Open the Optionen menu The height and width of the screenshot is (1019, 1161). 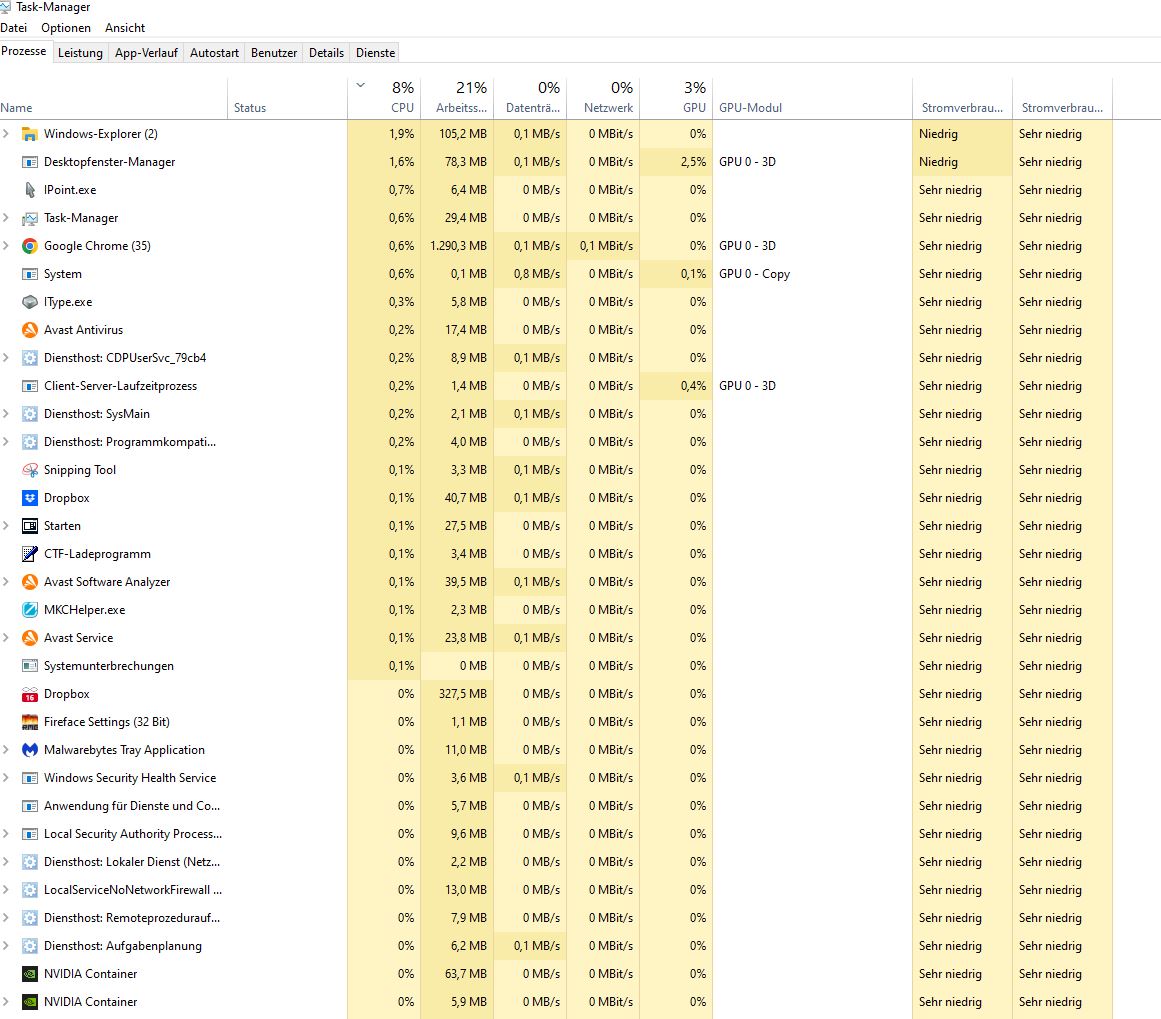click(x=66, y=28)
